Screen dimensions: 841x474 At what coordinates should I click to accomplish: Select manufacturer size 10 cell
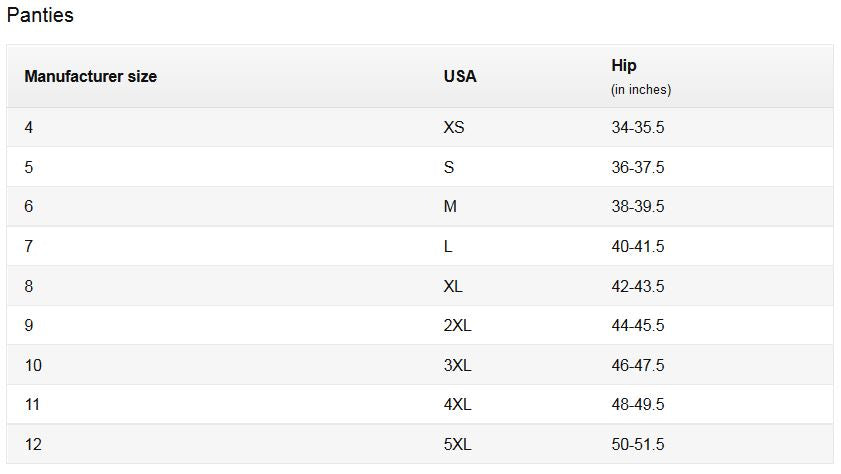(33, 366)
